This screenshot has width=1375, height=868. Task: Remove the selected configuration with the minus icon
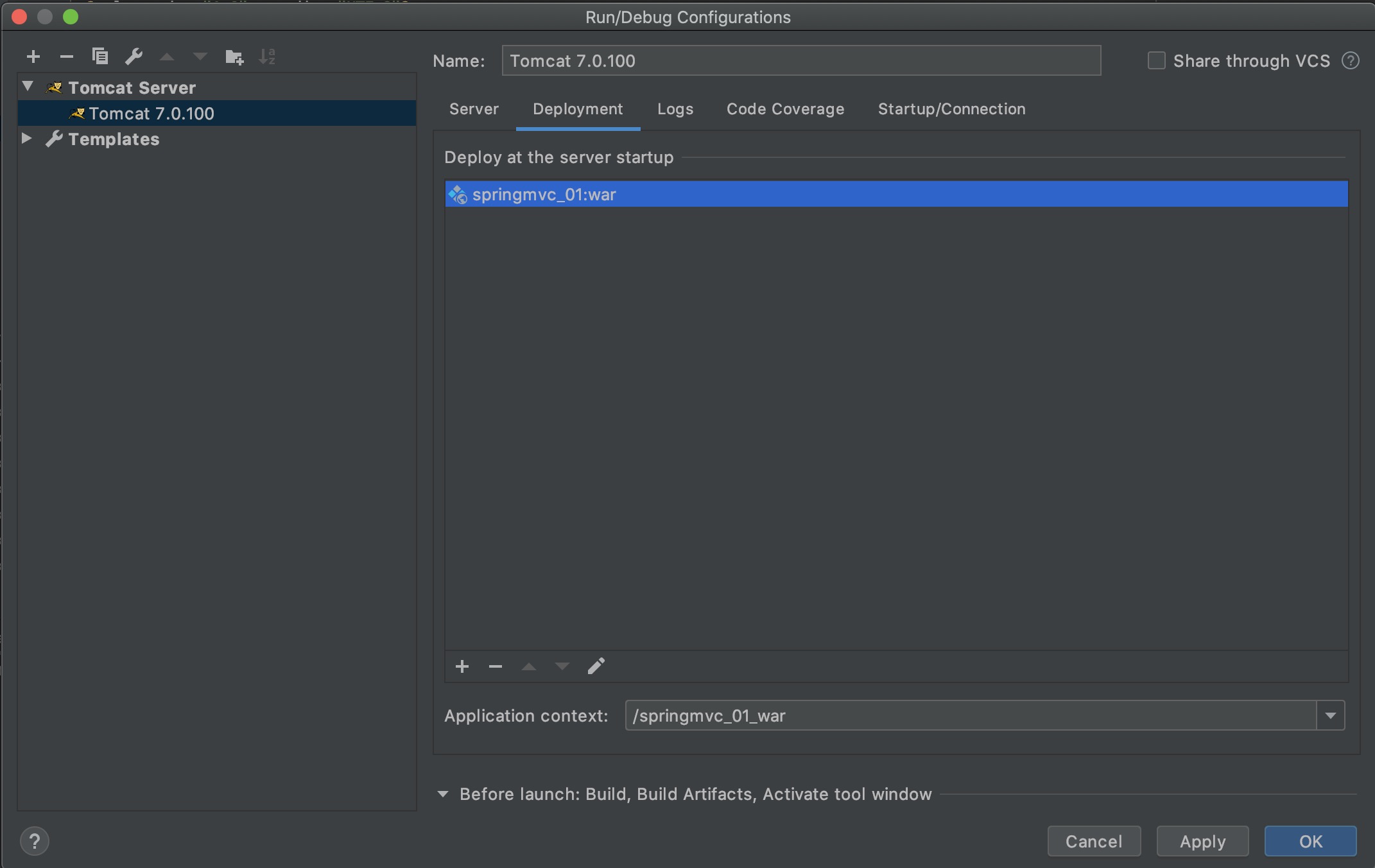pos(67,56)
